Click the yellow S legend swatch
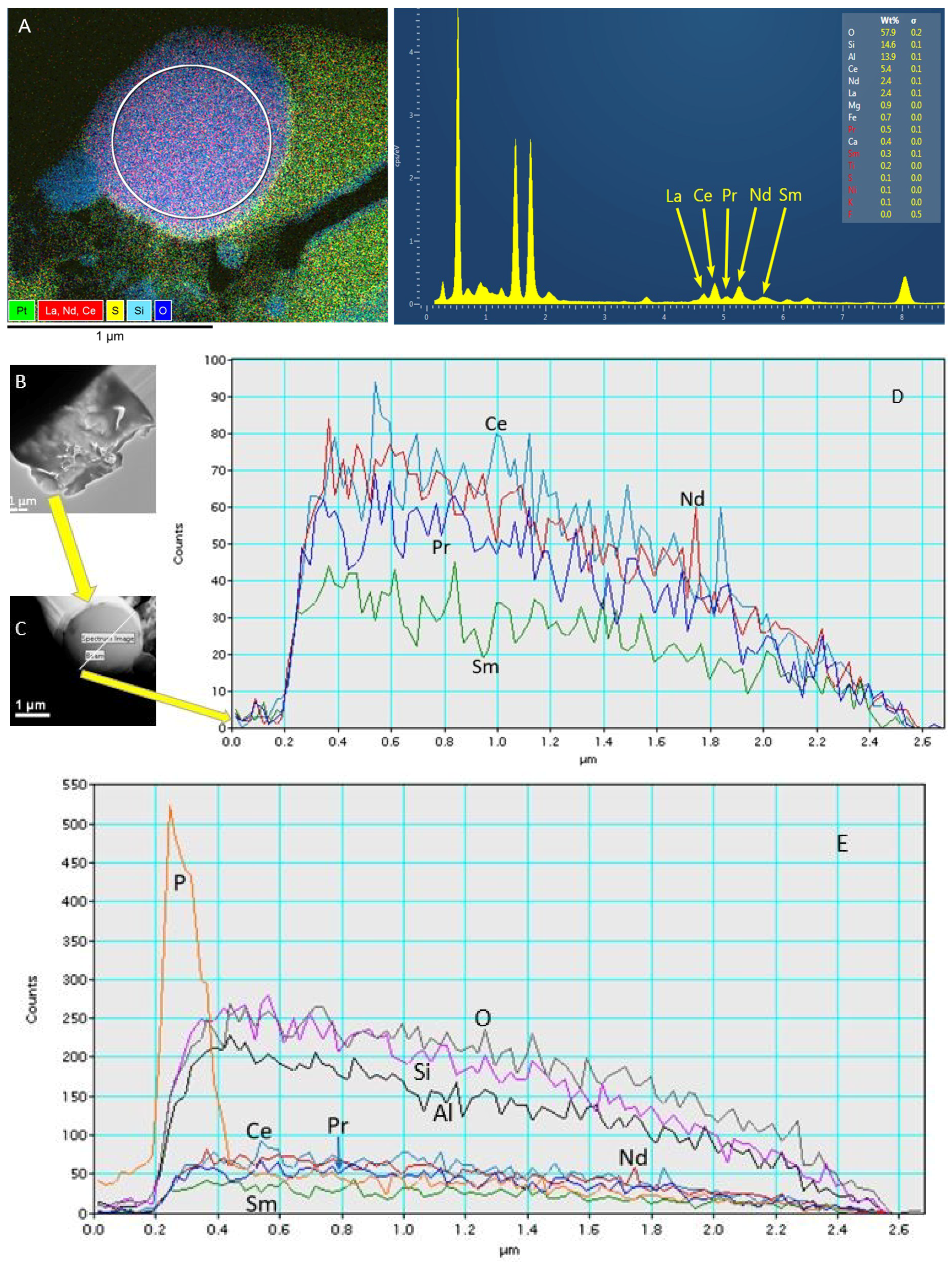 point(115,311)
